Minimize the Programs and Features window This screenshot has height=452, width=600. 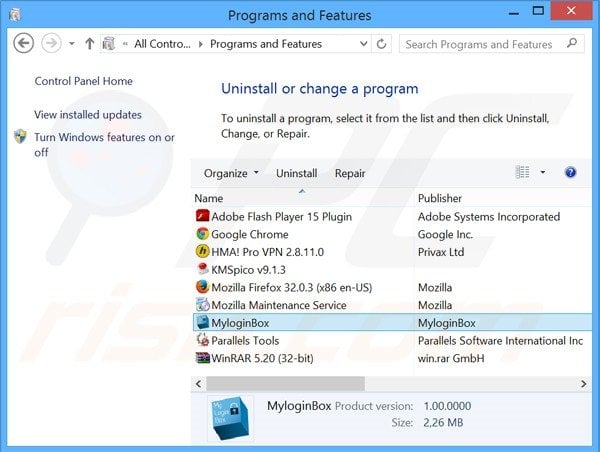tap(514, 13)
